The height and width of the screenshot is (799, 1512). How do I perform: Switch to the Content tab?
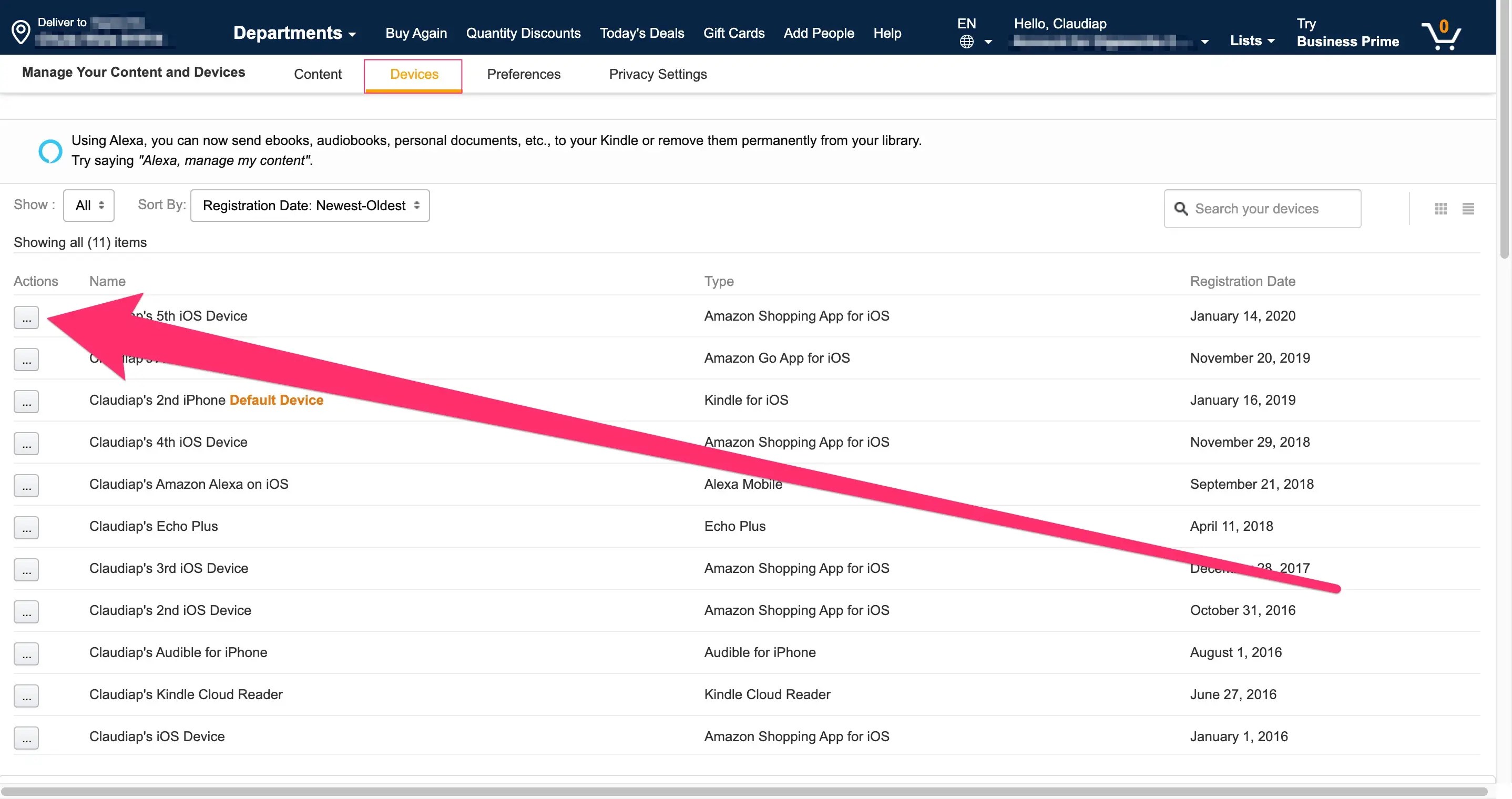click(x=318, y=75)
